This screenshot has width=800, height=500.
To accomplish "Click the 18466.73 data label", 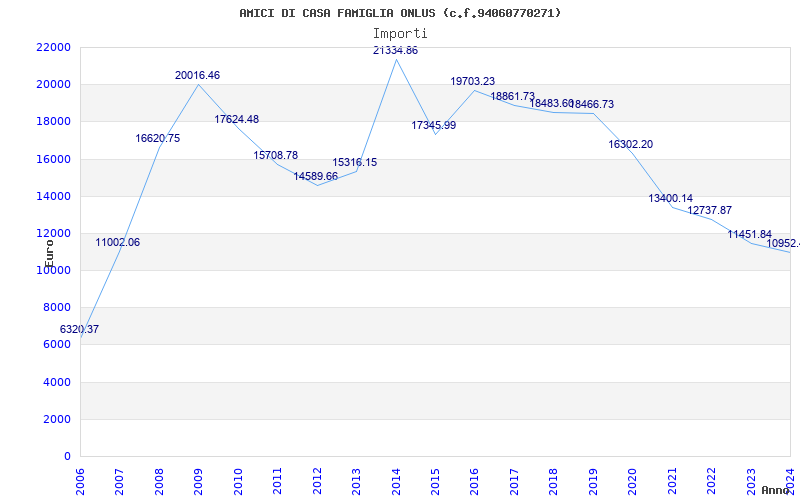I will click(x=594, y=105).
